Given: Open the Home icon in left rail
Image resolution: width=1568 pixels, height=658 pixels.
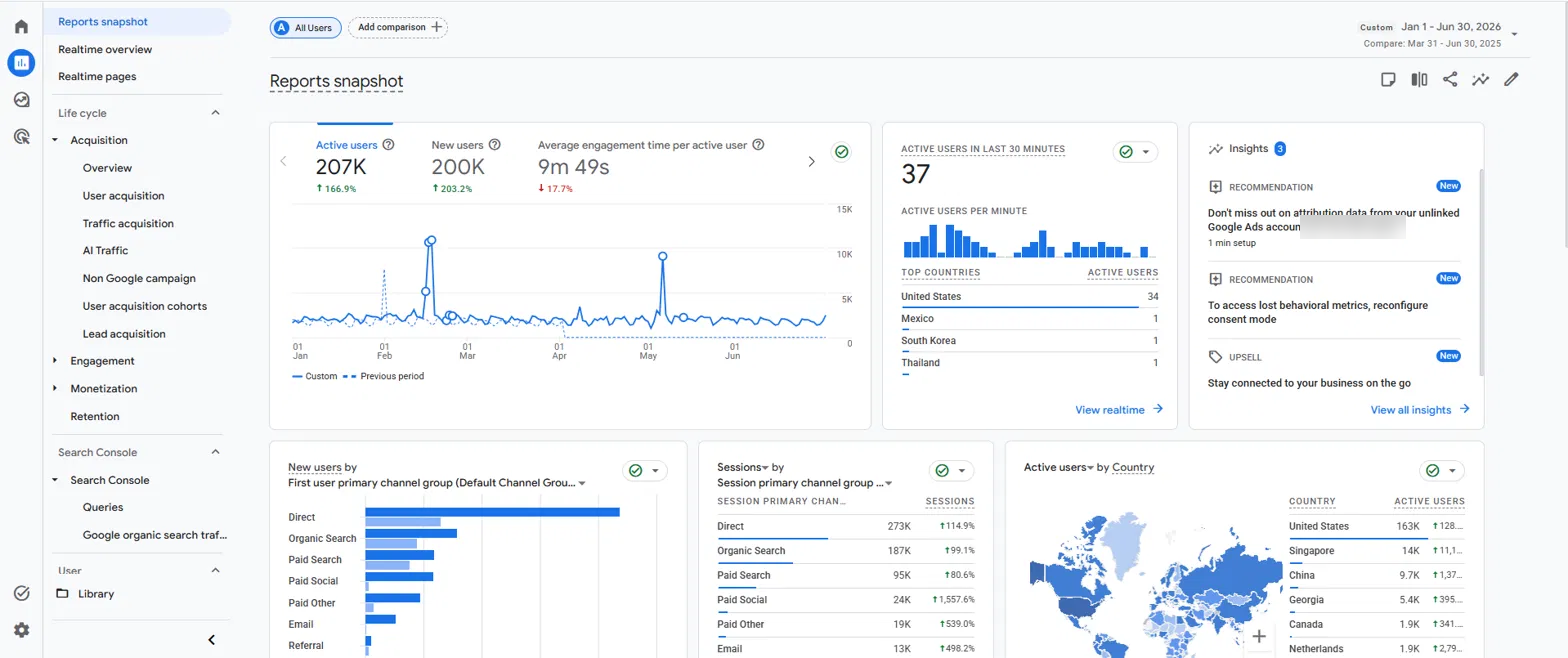Looking at the screenshot, I should click(21, 27).
